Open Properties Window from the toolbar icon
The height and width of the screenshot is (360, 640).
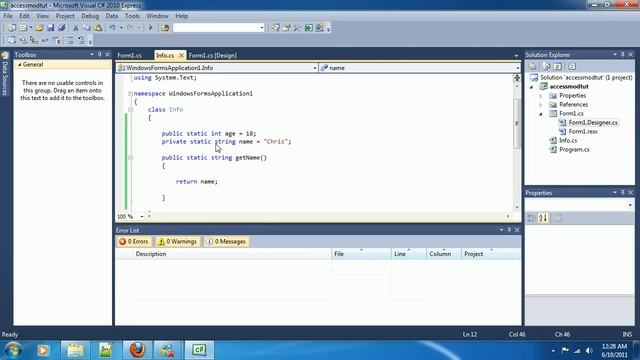point(287,28)
